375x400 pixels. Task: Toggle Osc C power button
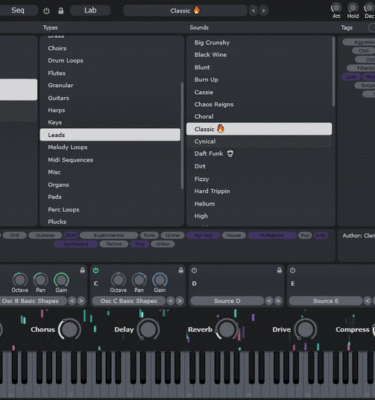[x=96, y=270]
